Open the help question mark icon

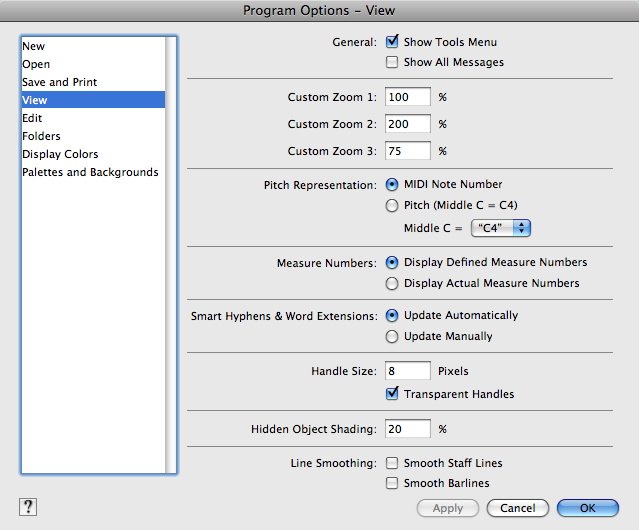click(28, 507)
